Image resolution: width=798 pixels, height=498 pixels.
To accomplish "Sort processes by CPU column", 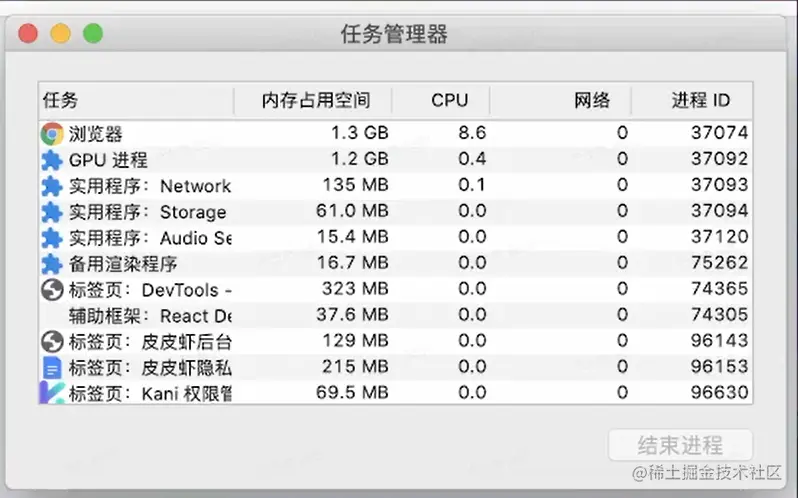I will [449, 101].
